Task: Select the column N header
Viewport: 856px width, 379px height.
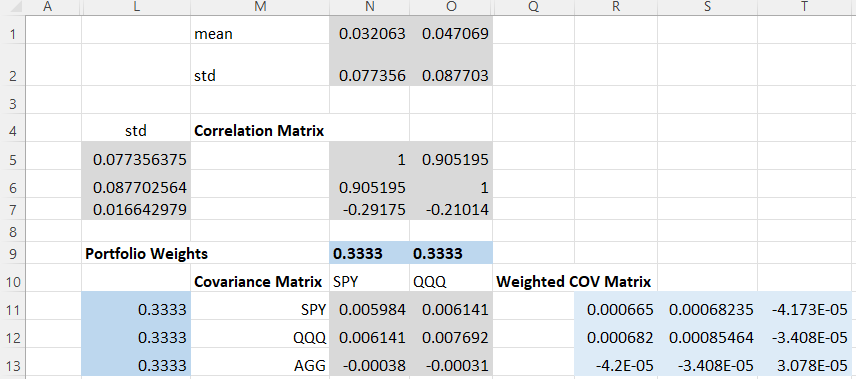Action: pos(370,6)
